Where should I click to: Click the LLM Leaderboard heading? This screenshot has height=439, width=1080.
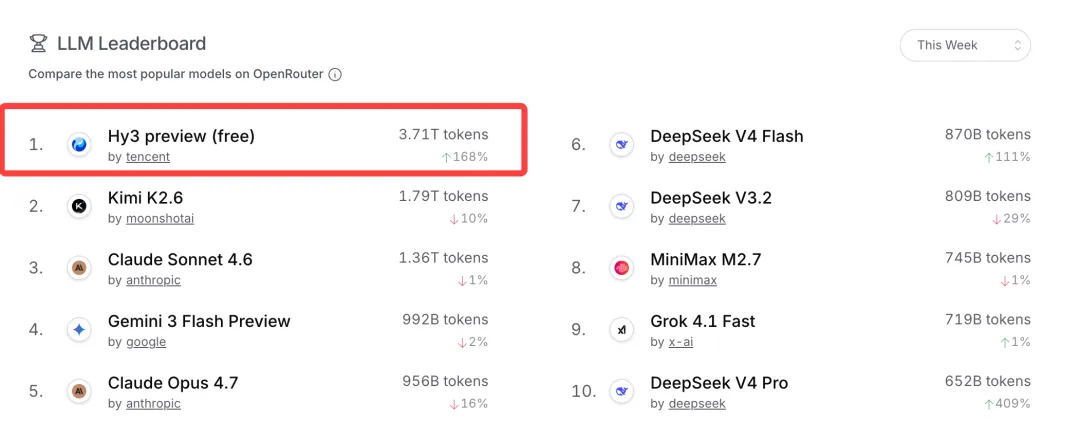[x=132, y=44]
